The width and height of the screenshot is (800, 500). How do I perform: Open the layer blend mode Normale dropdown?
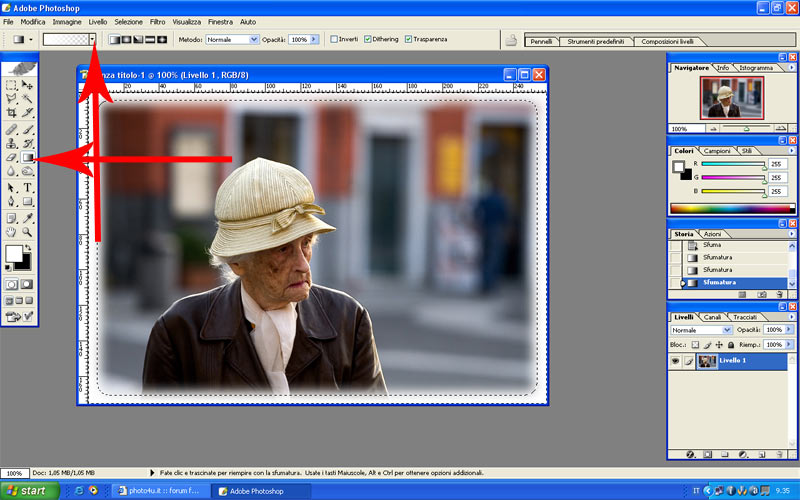tap(728, 330)
